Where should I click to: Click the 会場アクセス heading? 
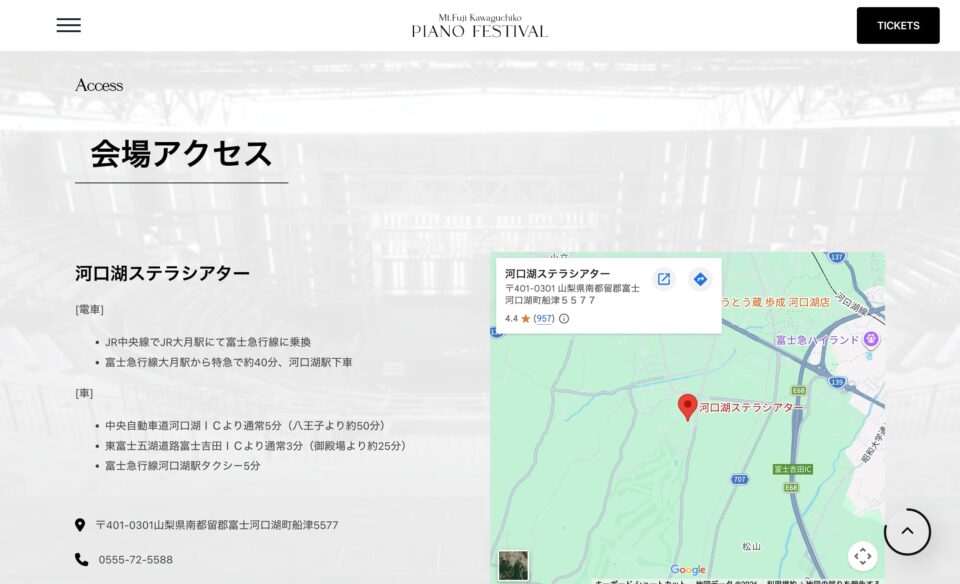pyautogui.click(x=181, y=154)
